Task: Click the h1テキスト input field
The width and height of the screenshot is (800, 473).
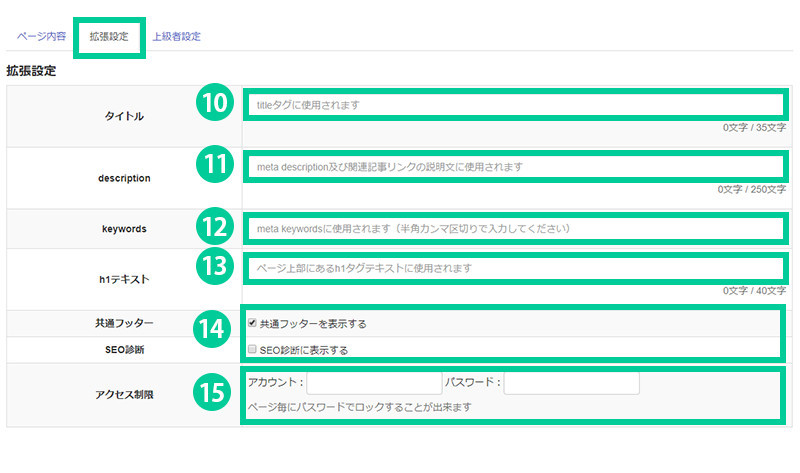Action: point(514,269)
